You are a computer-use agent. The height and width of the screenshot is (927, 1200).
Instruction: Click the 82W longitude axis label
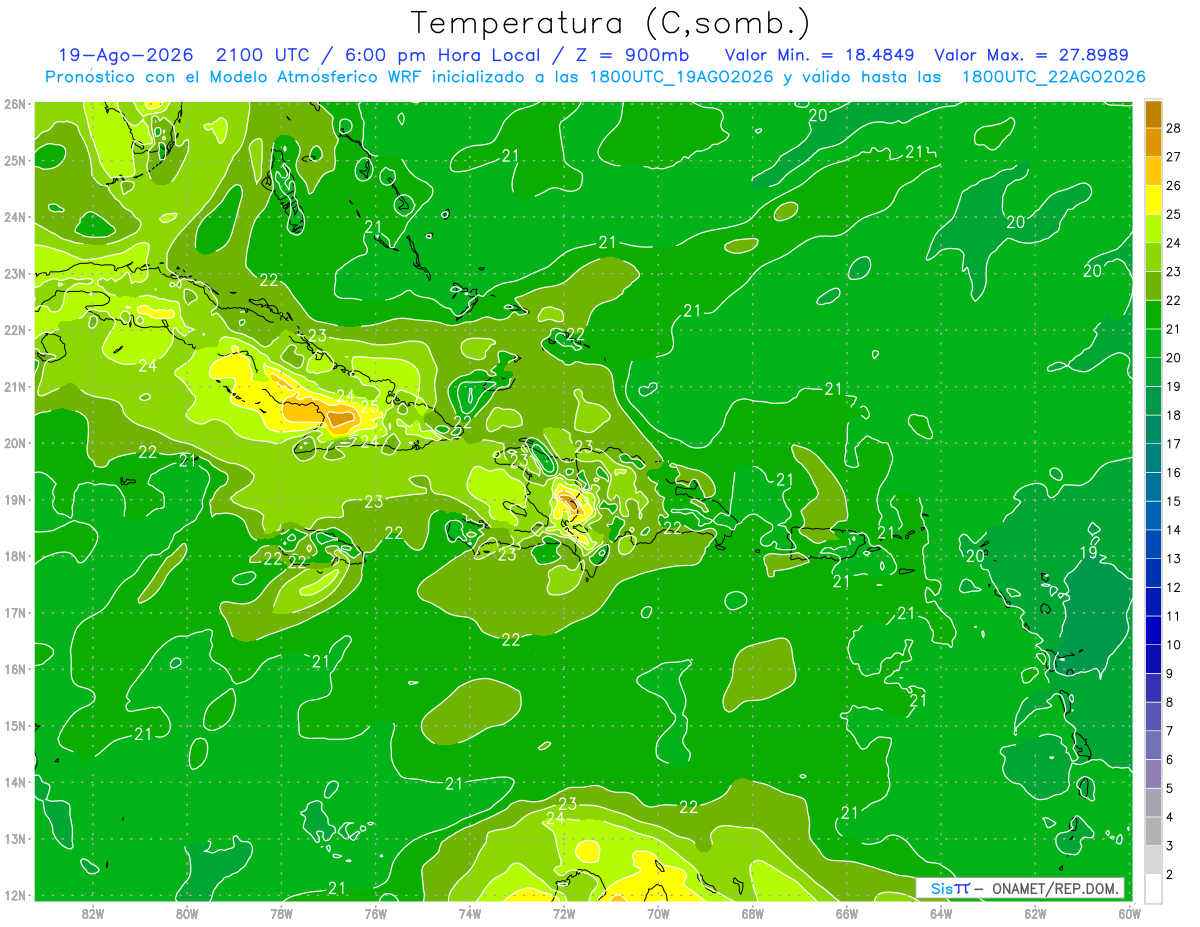click(x=92, y=912)
